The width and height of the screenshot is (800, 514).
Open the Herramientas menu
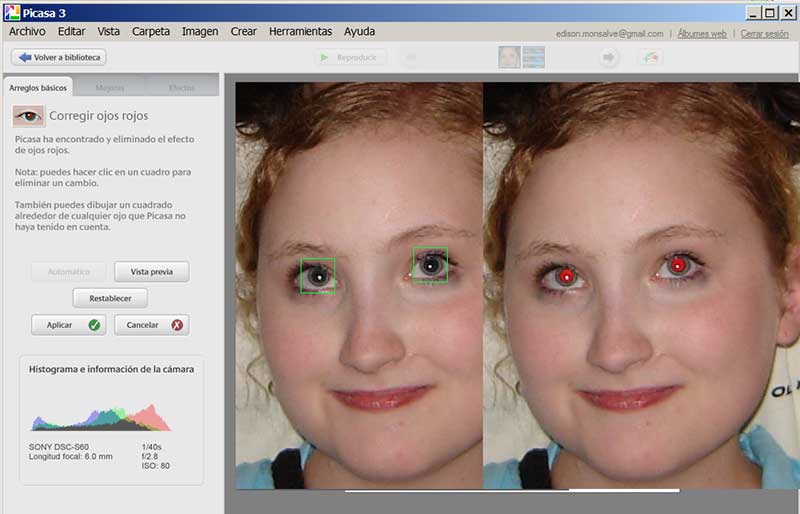click(300, 31)
